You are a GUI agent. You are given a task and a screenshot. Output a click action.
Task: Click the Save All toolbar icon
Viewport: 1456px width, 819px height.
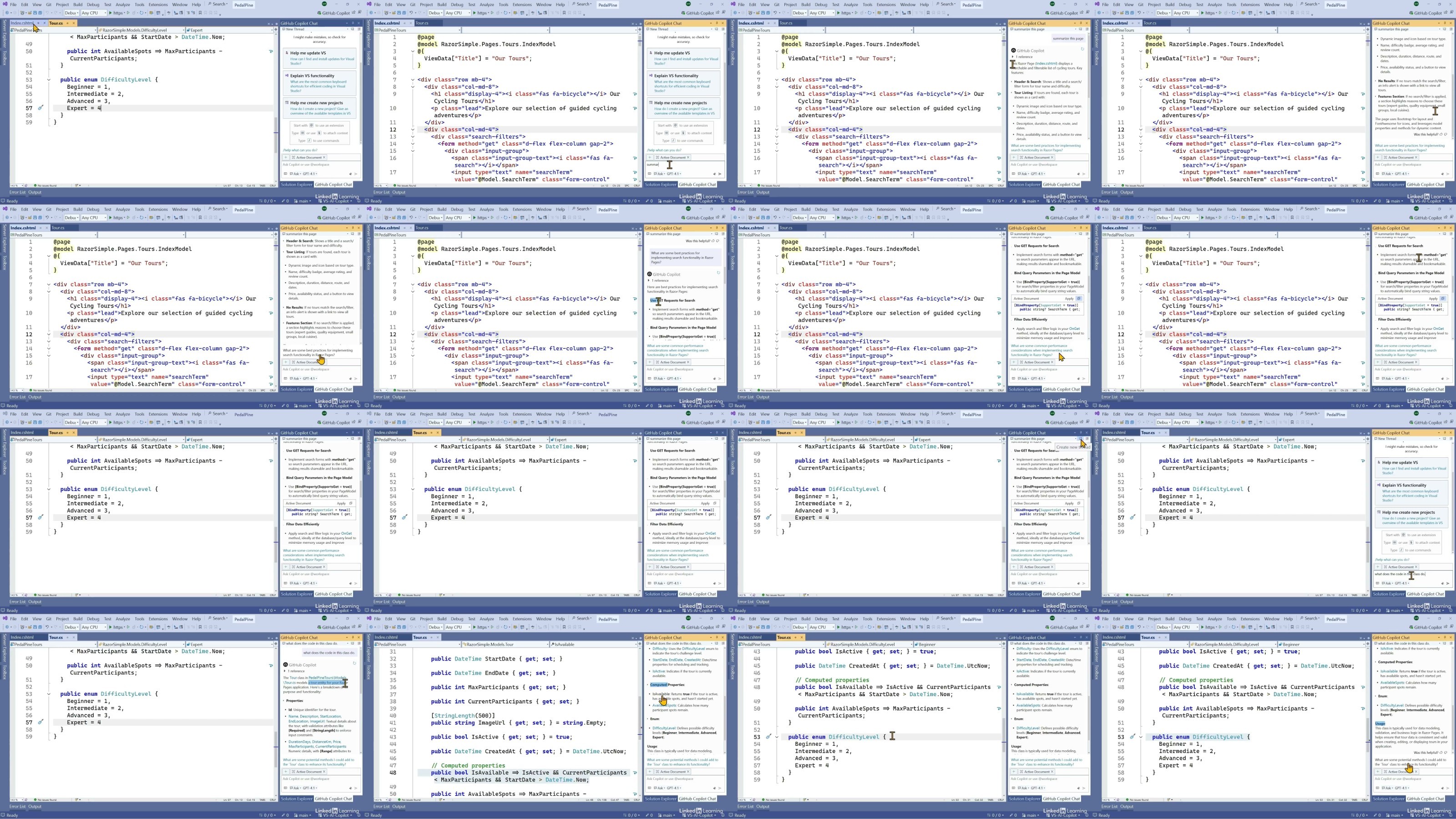click(40, 12)
